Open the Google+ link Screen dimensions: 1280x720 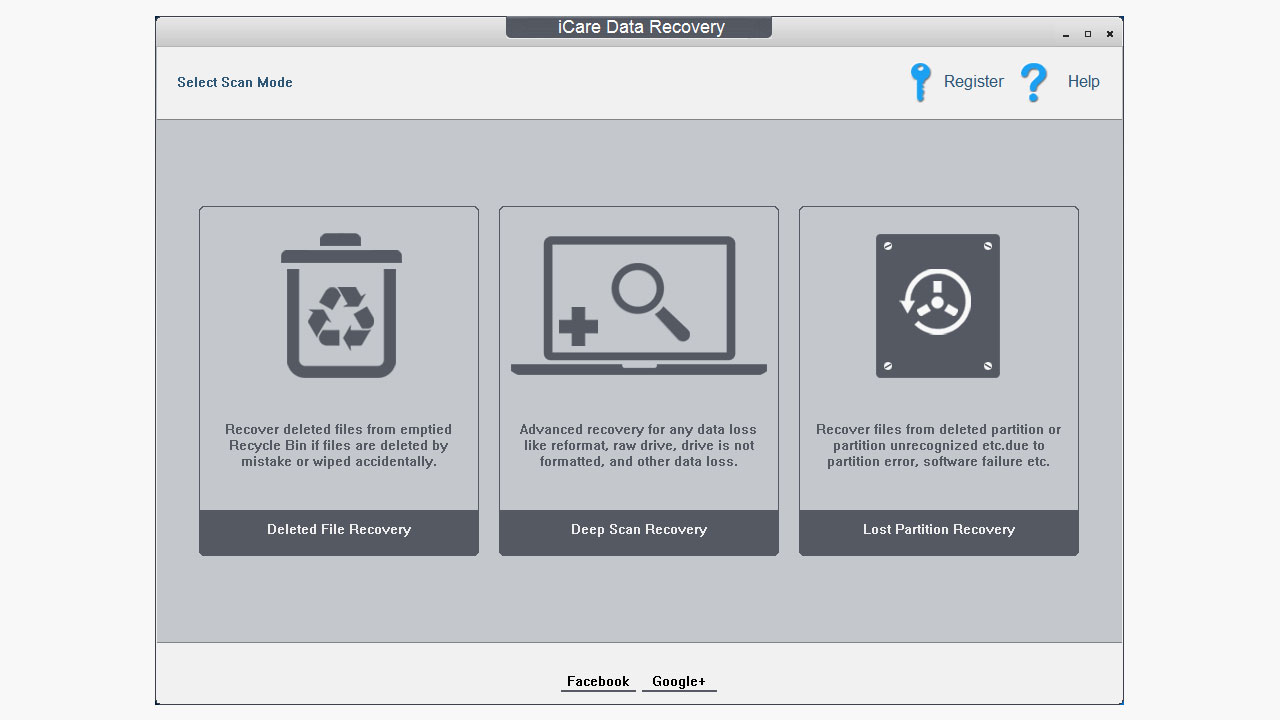(x=679, y=682)
